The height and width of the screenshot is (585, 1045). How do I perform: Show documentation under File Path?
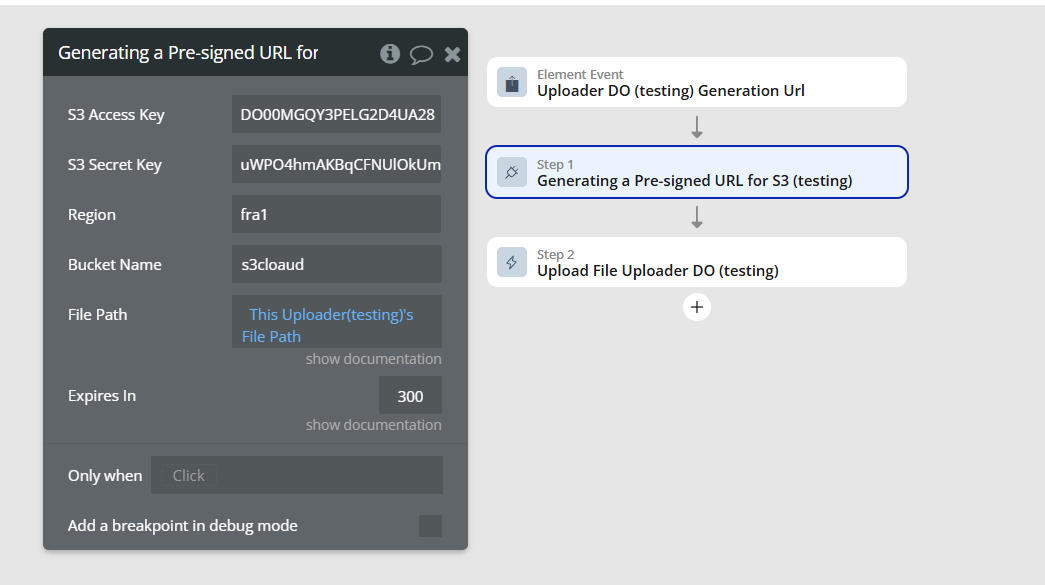(373, 359)
